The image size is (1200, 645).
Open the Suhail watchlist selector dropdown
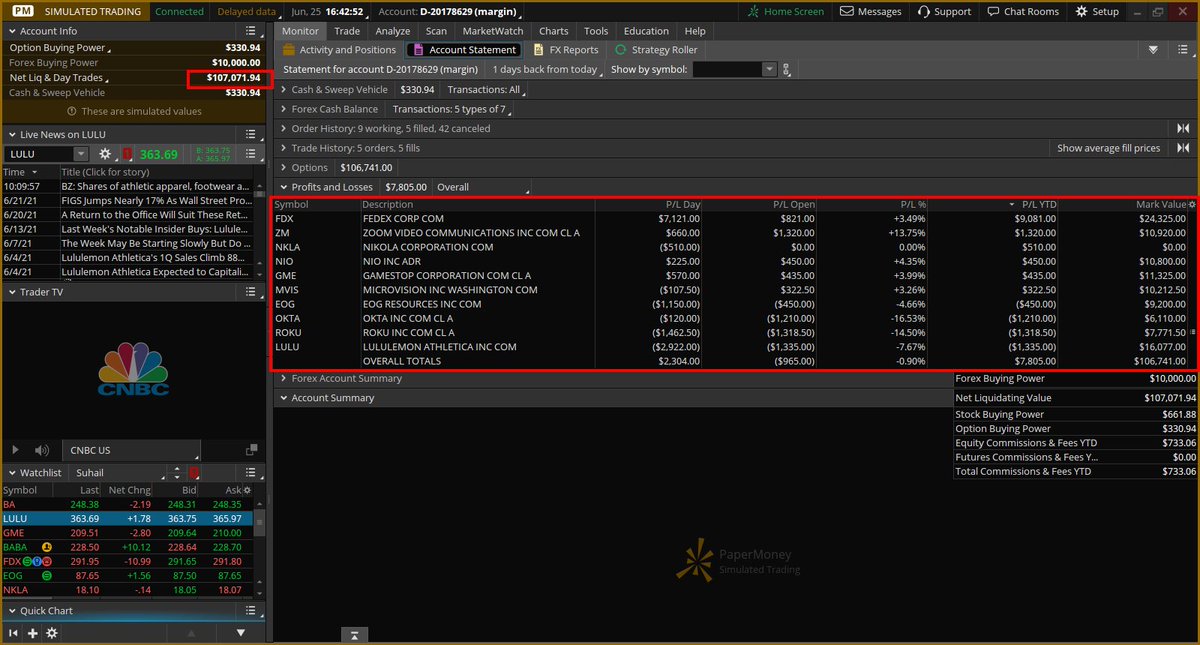[x=118, y=472]
